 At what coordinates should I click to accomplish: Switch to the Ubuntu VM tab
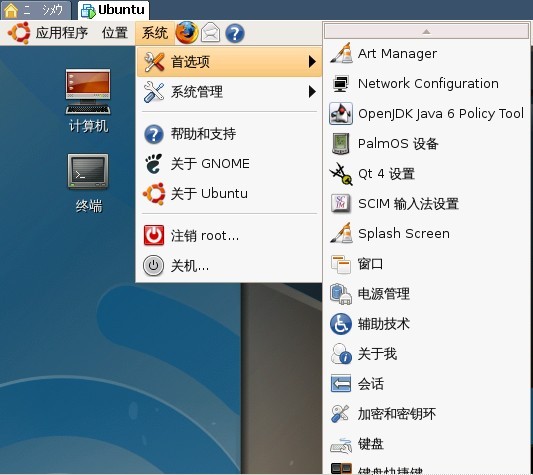(x=113, y=10)
